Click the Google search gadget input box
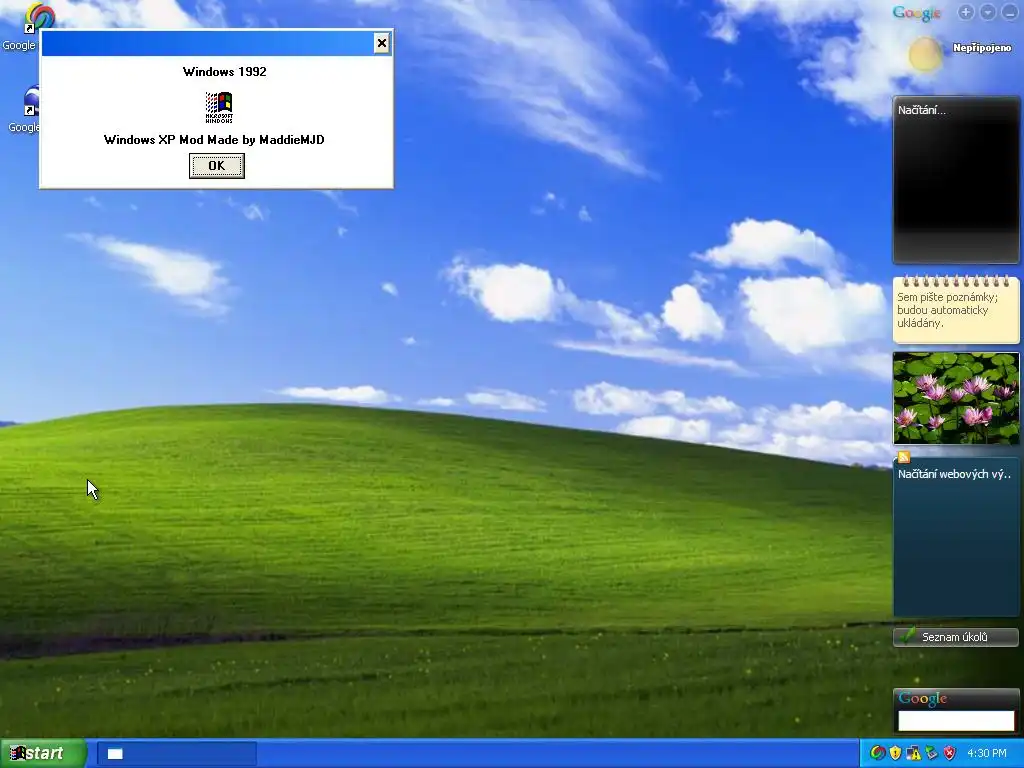This screenshot has width=1024, height=768. tap(956, 721)
